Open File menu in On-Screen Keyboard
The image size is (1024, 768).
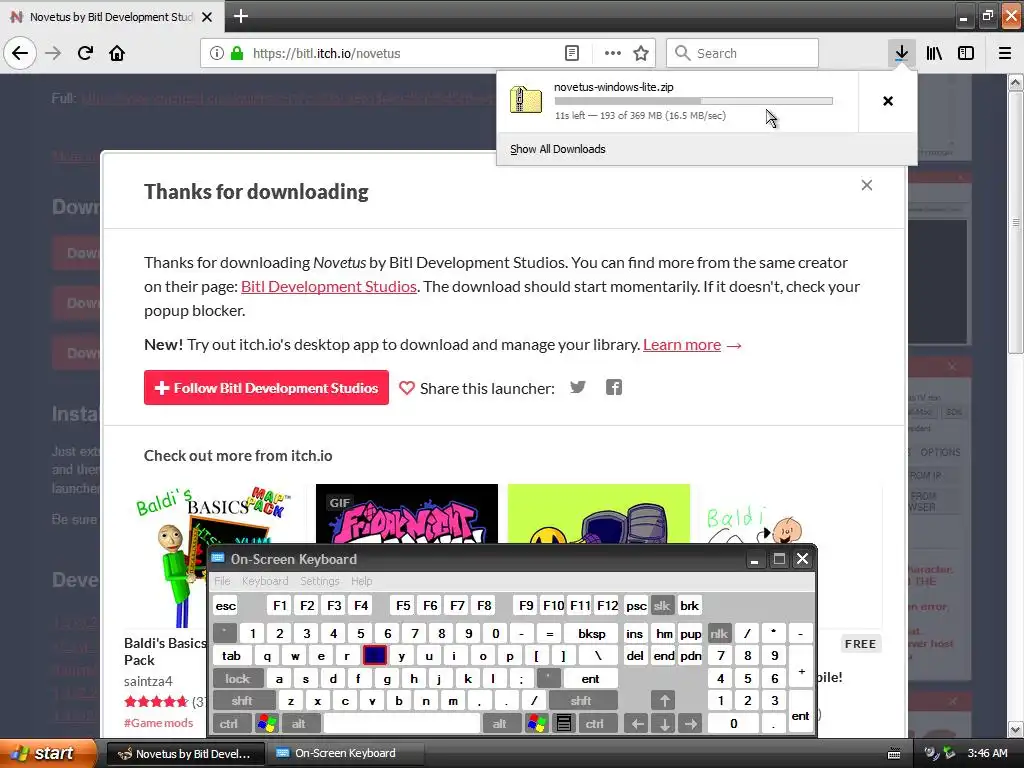pos(222,581)
